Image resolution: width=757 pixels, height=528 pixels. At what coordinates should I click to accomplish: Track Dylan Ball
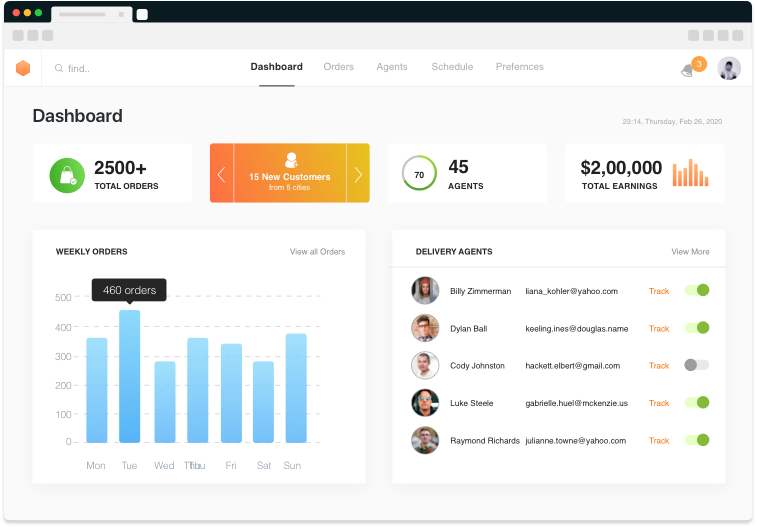point(659,329)
